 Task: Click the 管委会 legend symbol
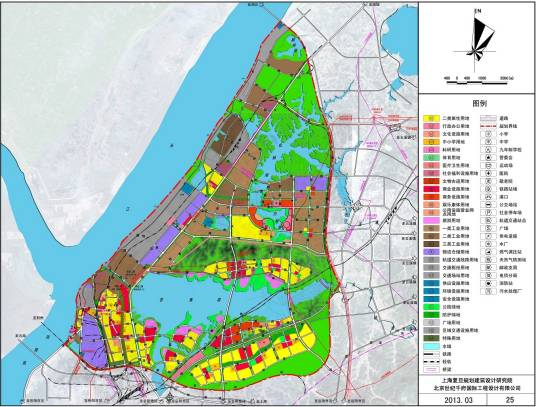488,158
